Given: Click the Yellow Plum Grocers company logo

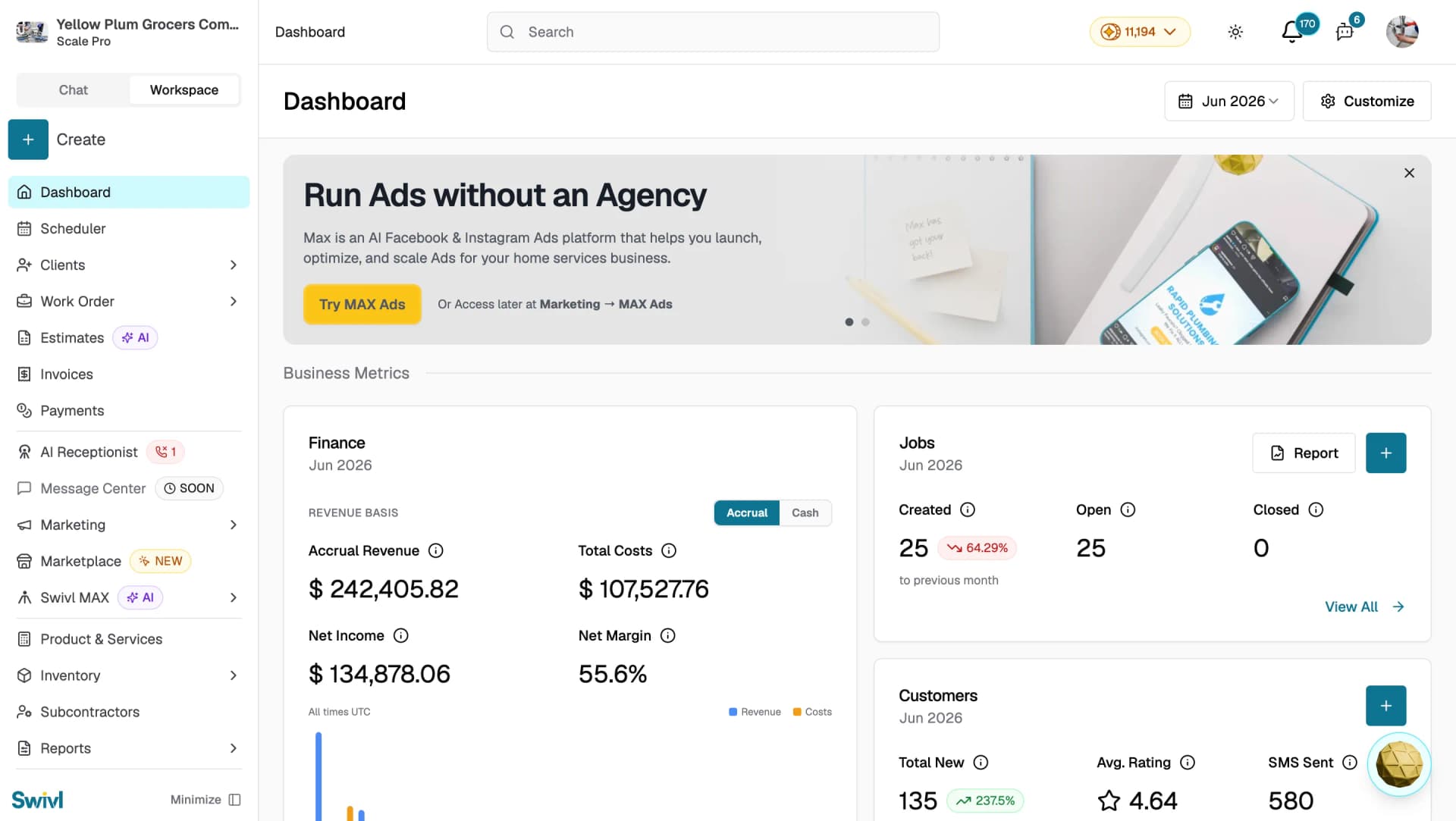Looking at the screenshot, I should coord(32,32).
